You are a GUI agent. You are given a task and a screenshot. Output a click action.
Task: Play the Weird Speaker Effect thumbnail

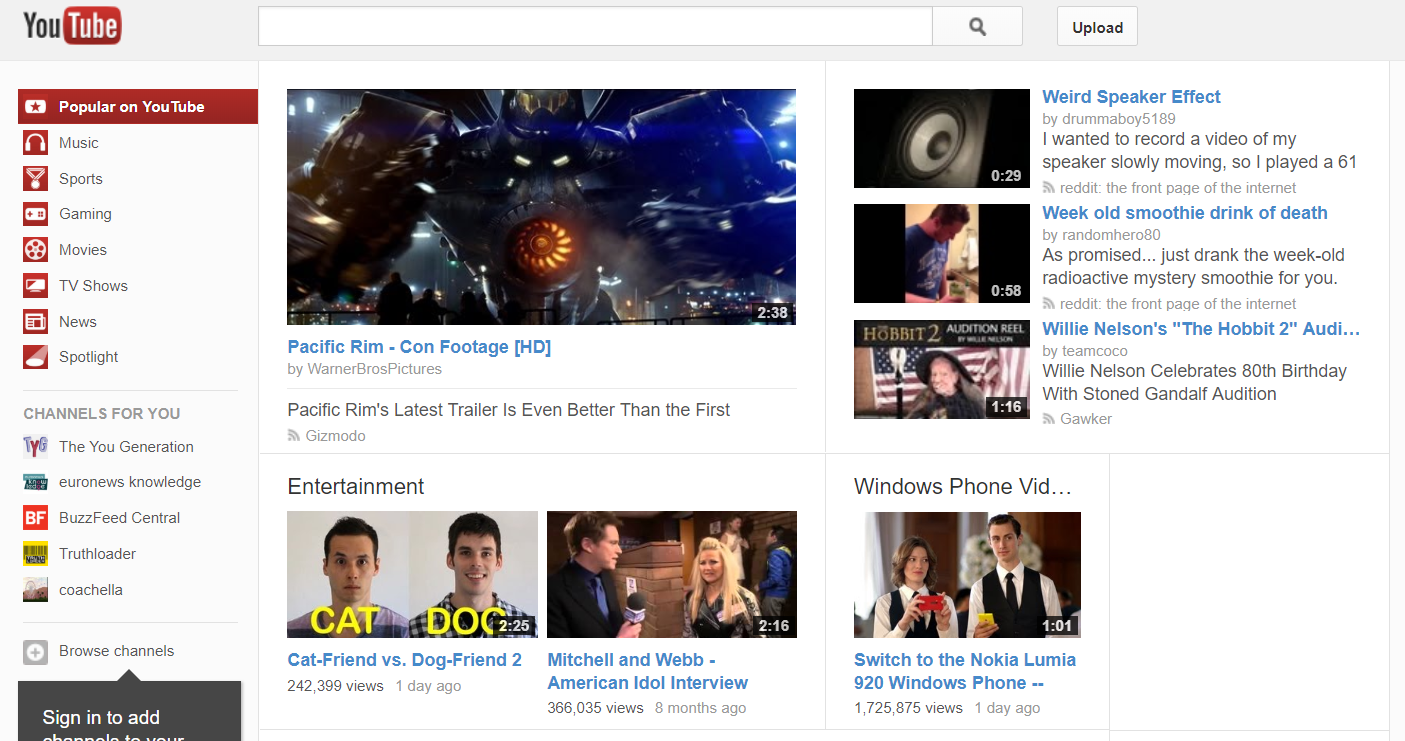[x=942, y=139]
